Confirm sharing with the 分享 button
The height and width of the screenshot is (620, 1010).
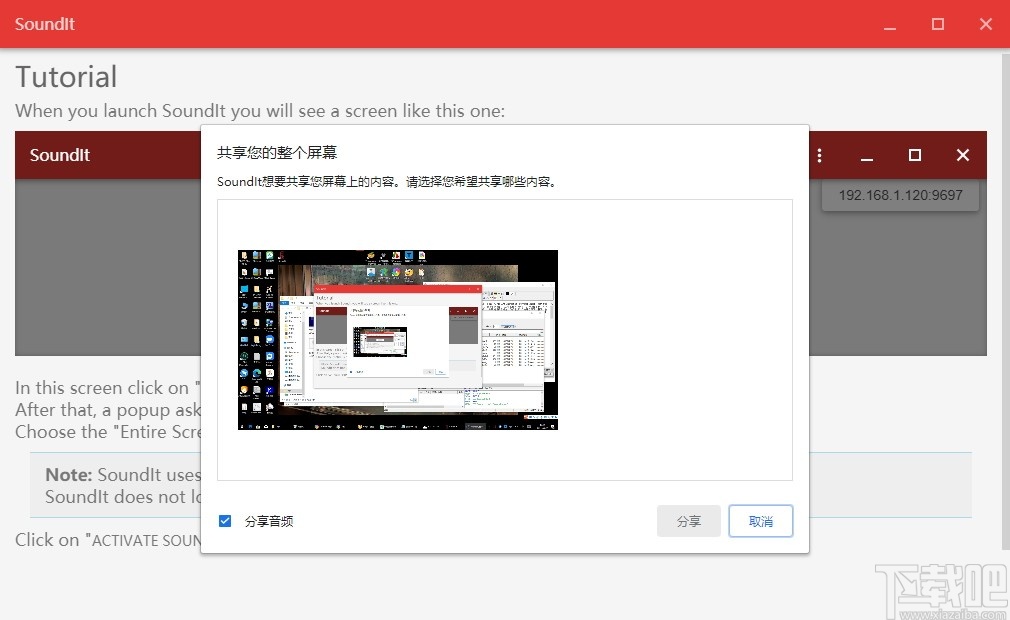click(x=688, y=520)
